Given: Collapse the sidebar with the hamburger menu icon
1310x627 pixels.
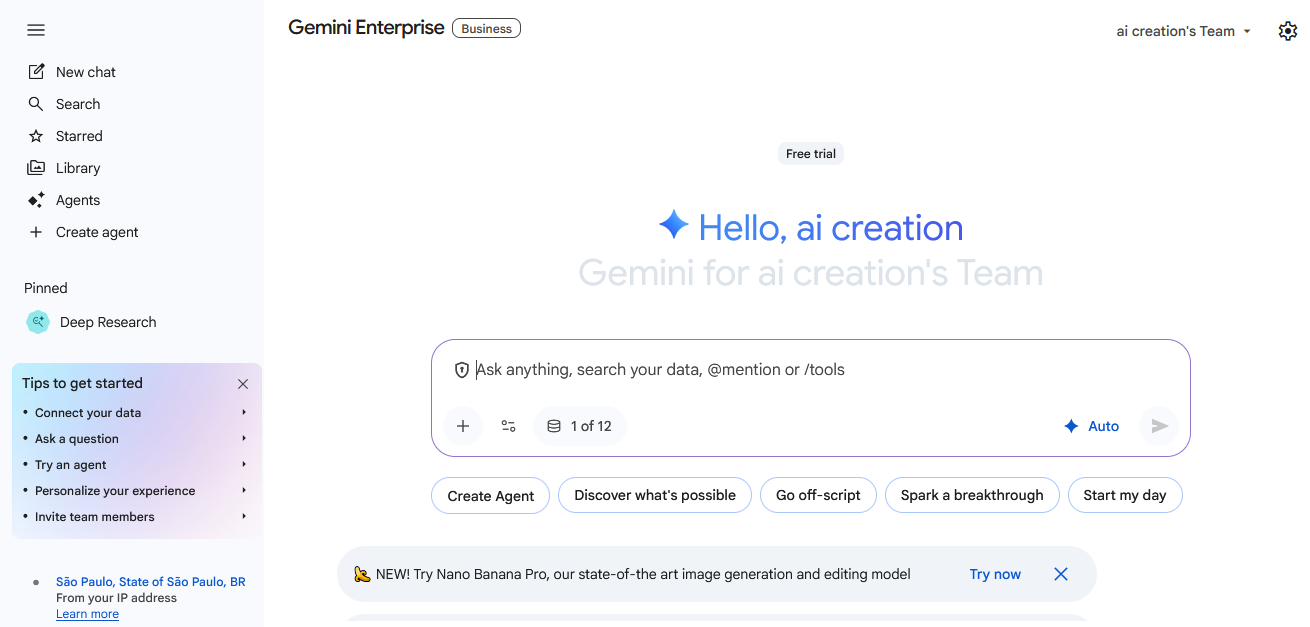Looking at the screenshot, I should (x=36, y=30).
